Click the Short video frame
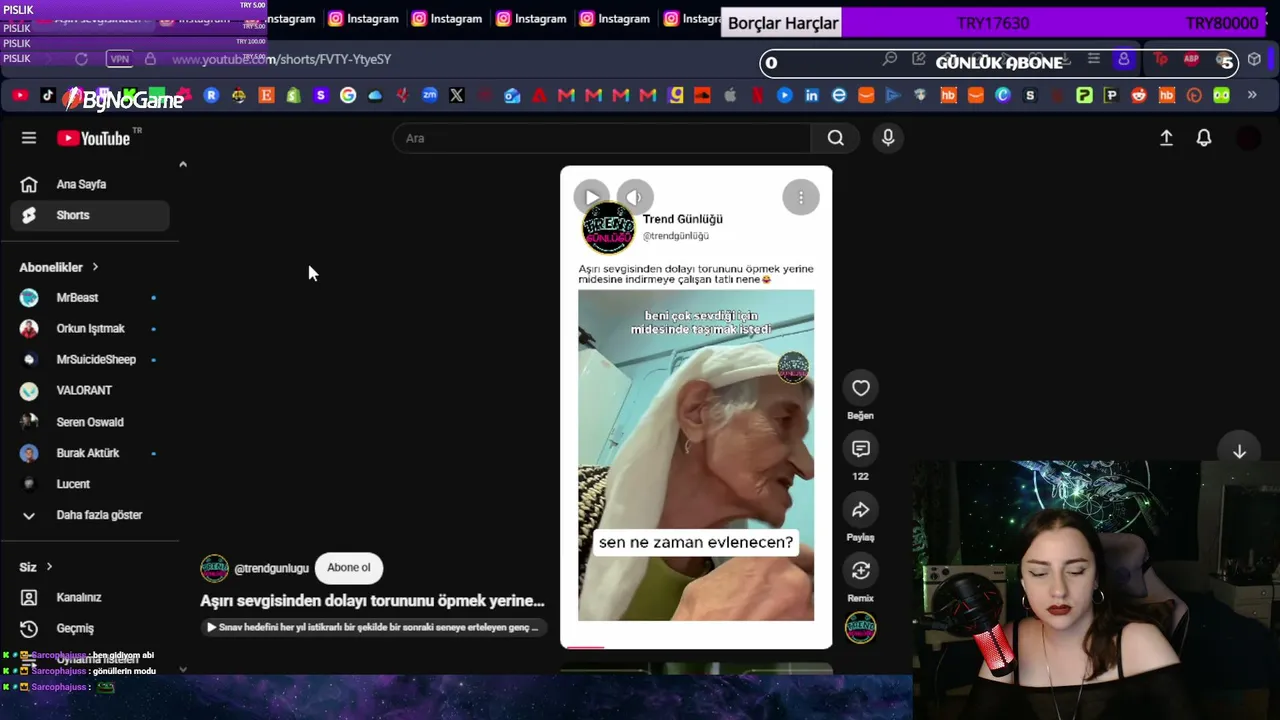The height and width of the screenshot is (720, 1280). 696,407
